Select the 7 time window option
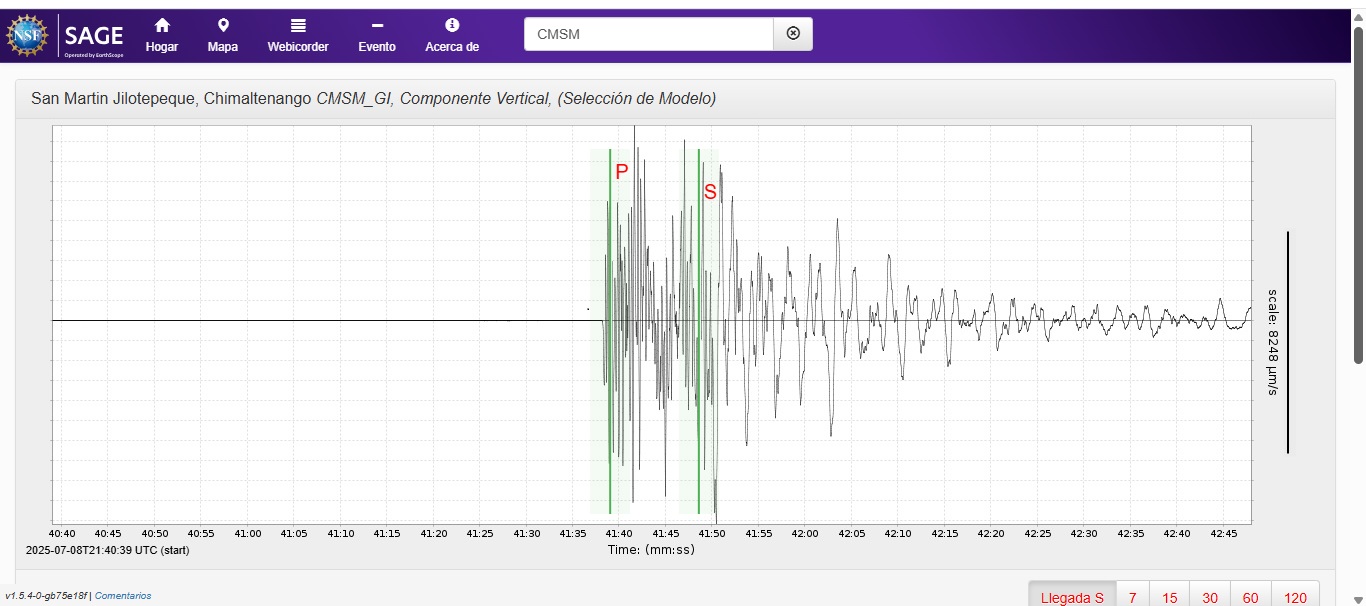 1132,597
